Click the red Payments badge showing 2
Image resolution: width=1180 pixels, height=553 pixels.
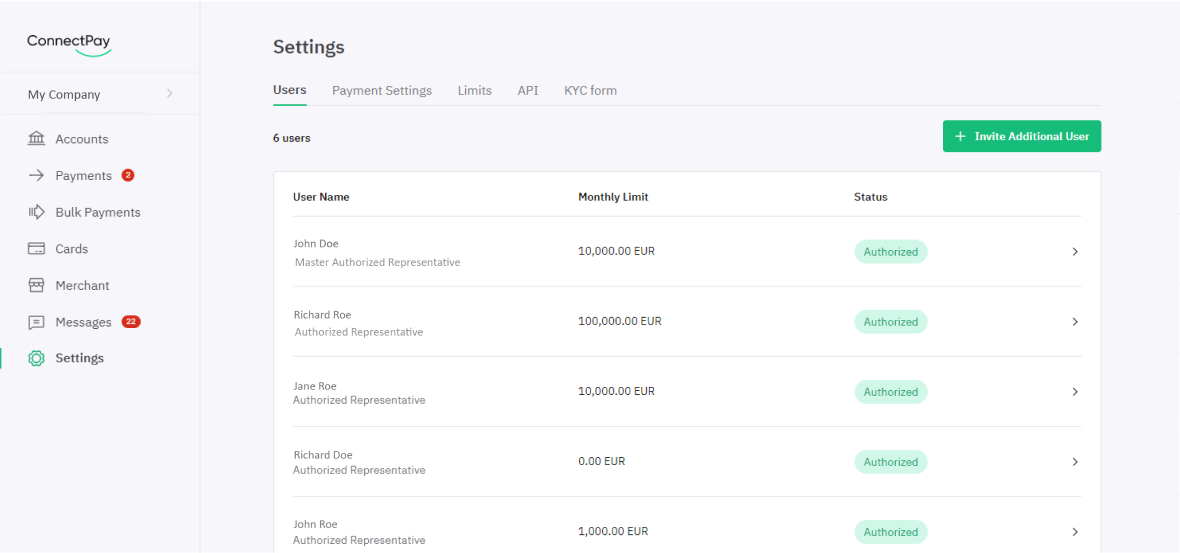[128, 175]
